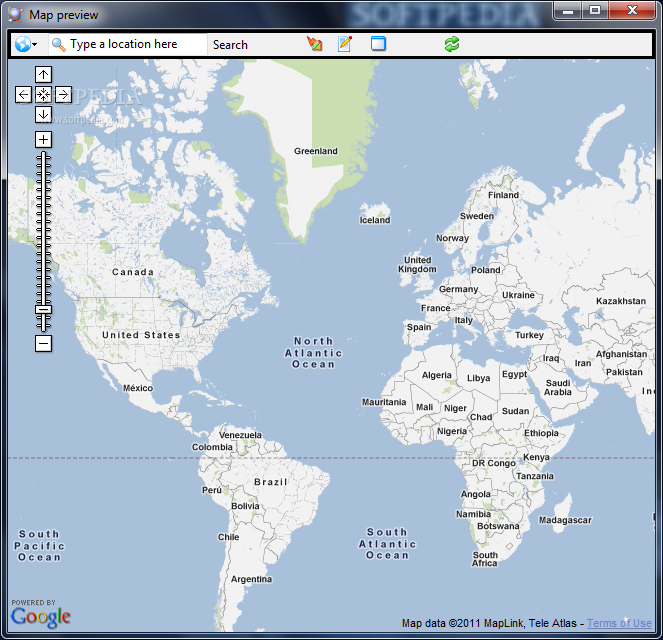Minimize the Map preview window
Viewport: 663px width, 640px height.
[568, 10]
